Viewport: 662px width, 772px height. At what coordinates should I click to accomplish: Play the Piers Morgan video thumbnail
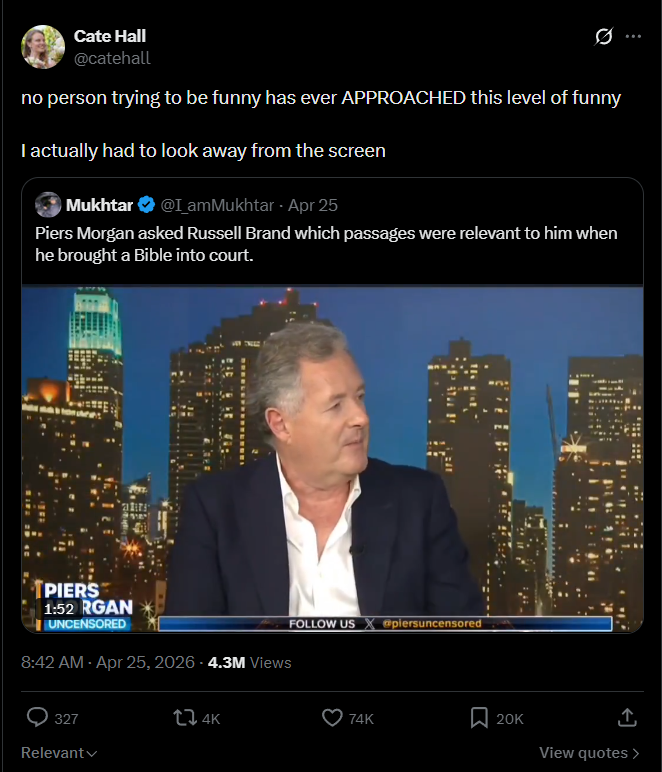point(332,460)
